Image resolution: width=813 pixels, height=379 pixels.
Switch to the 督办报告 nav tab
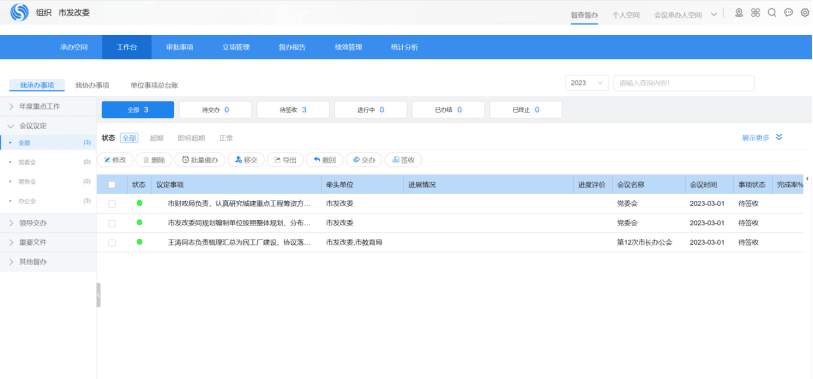point(292,47)
